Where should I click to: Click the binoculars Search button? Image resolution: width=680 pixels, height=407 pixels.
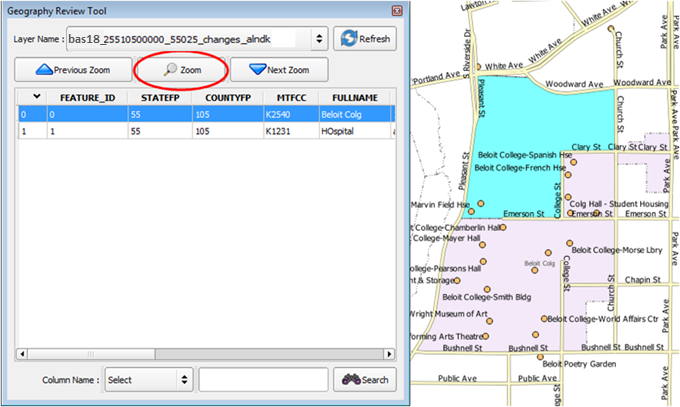coord(364,380)
